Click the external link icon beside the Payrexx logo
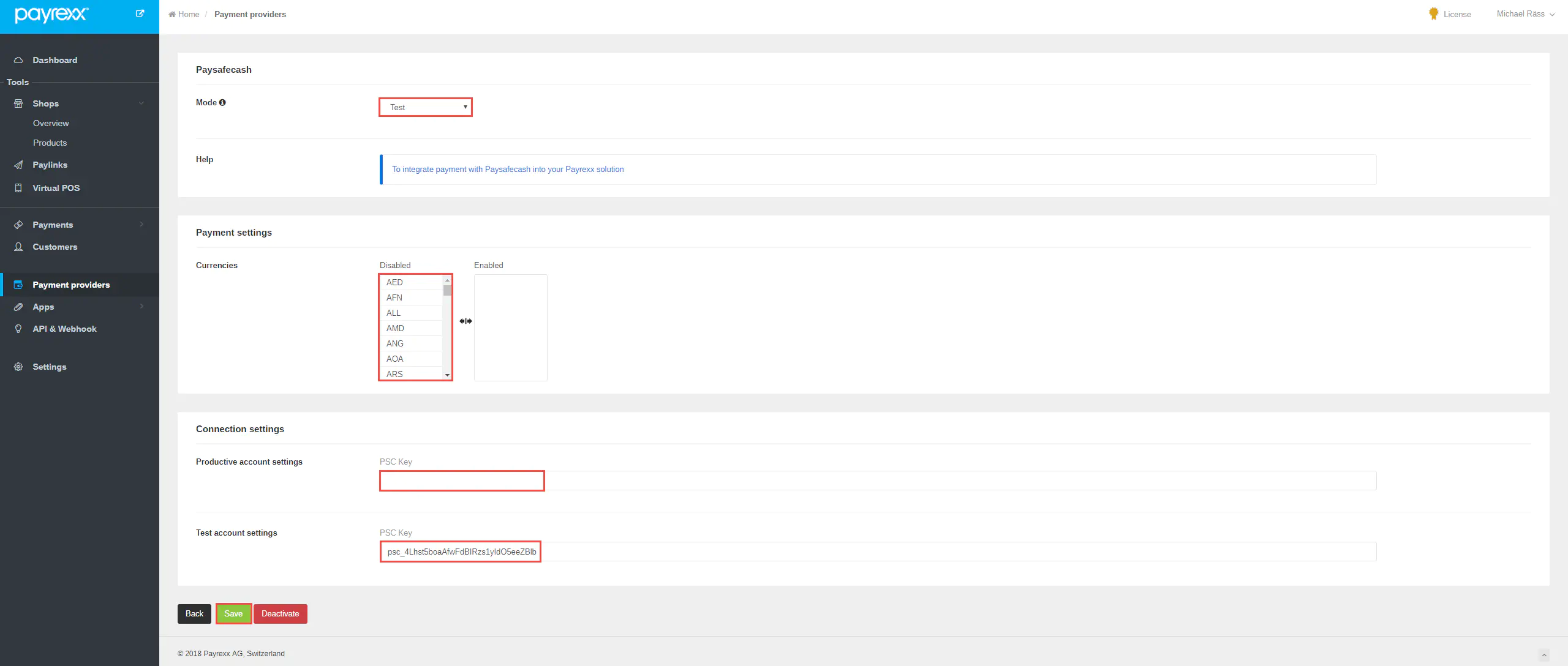Screen dimensions: 1568x666 coord(140,13)
